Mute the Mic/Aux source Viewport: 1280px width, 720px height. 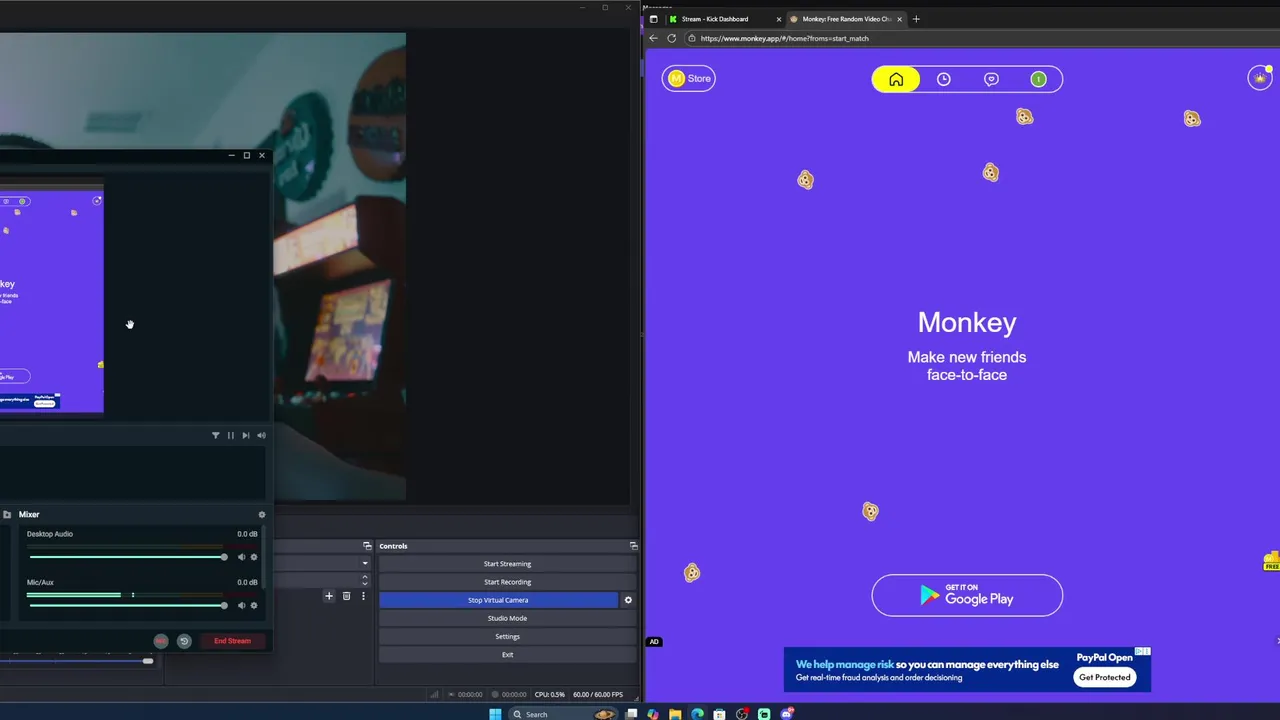click(241, 606)
